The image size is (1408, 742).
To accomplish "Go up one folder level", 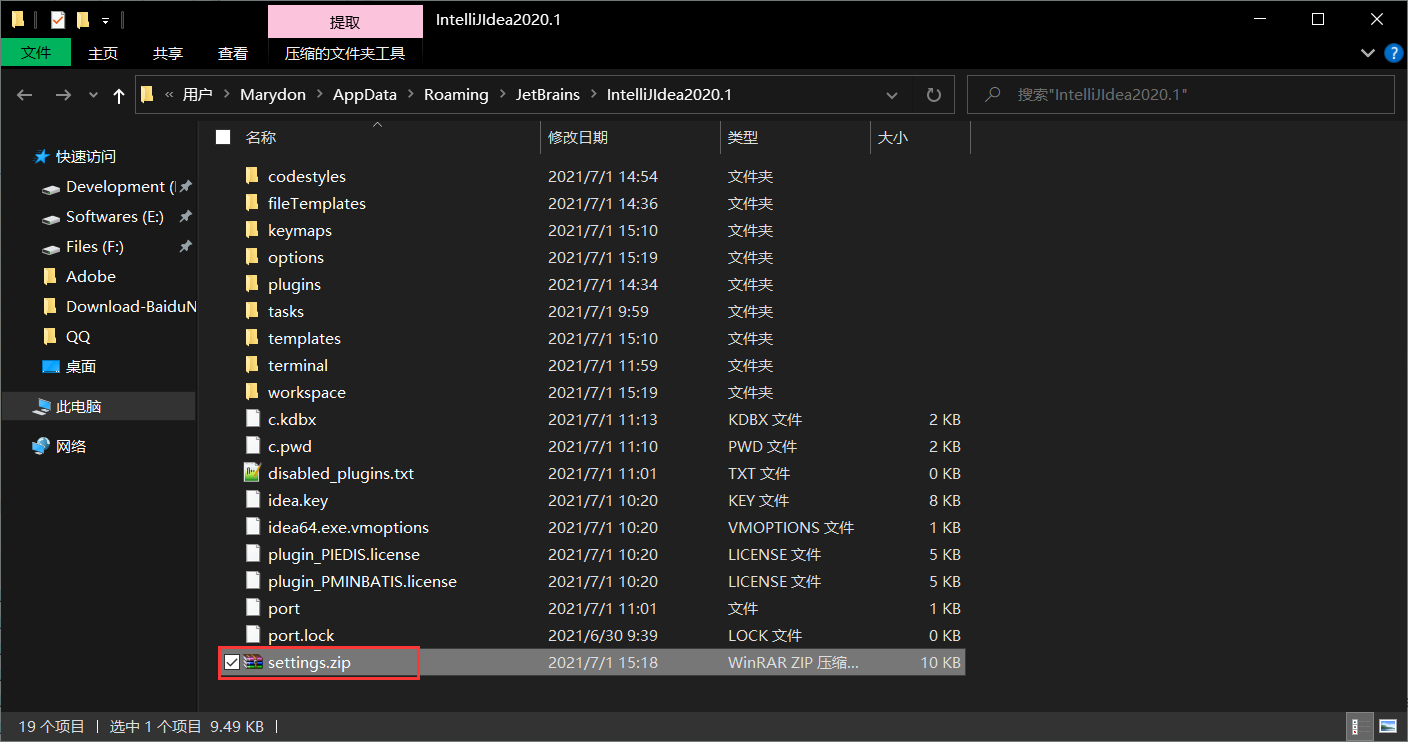I will (119, 95).
